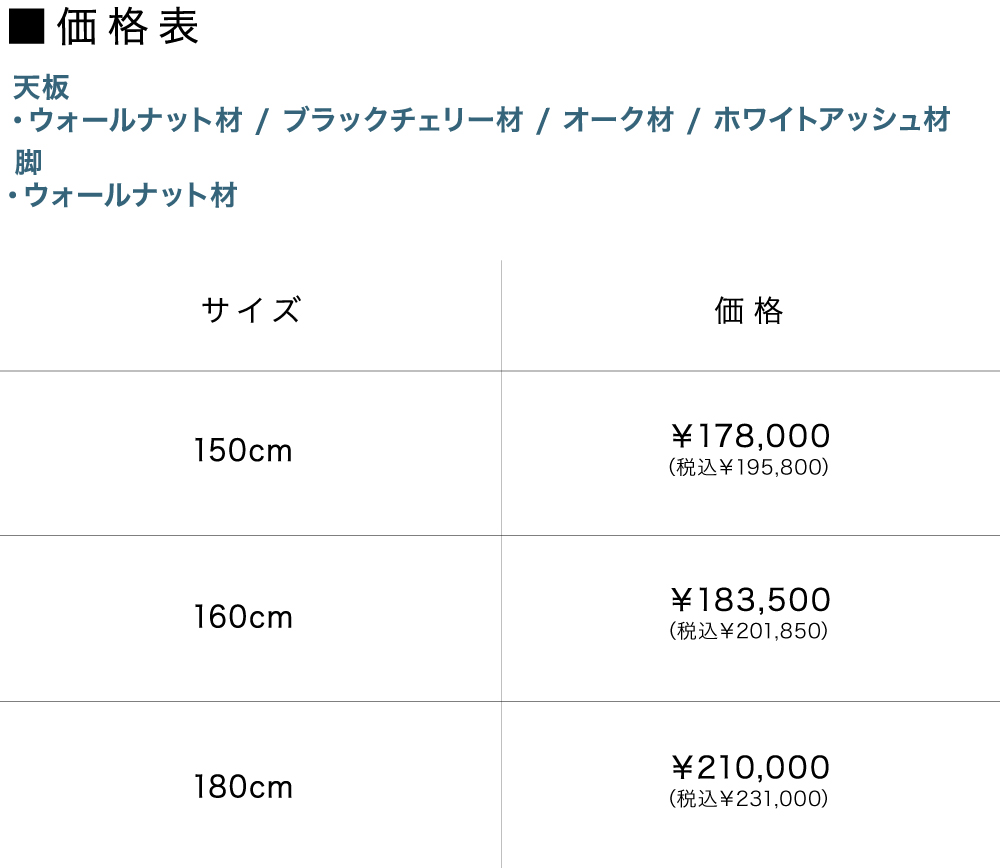This screenshot has width=1000, height=868.
Task: Select the オーク材 option
Action: click(x=618, y=122)
